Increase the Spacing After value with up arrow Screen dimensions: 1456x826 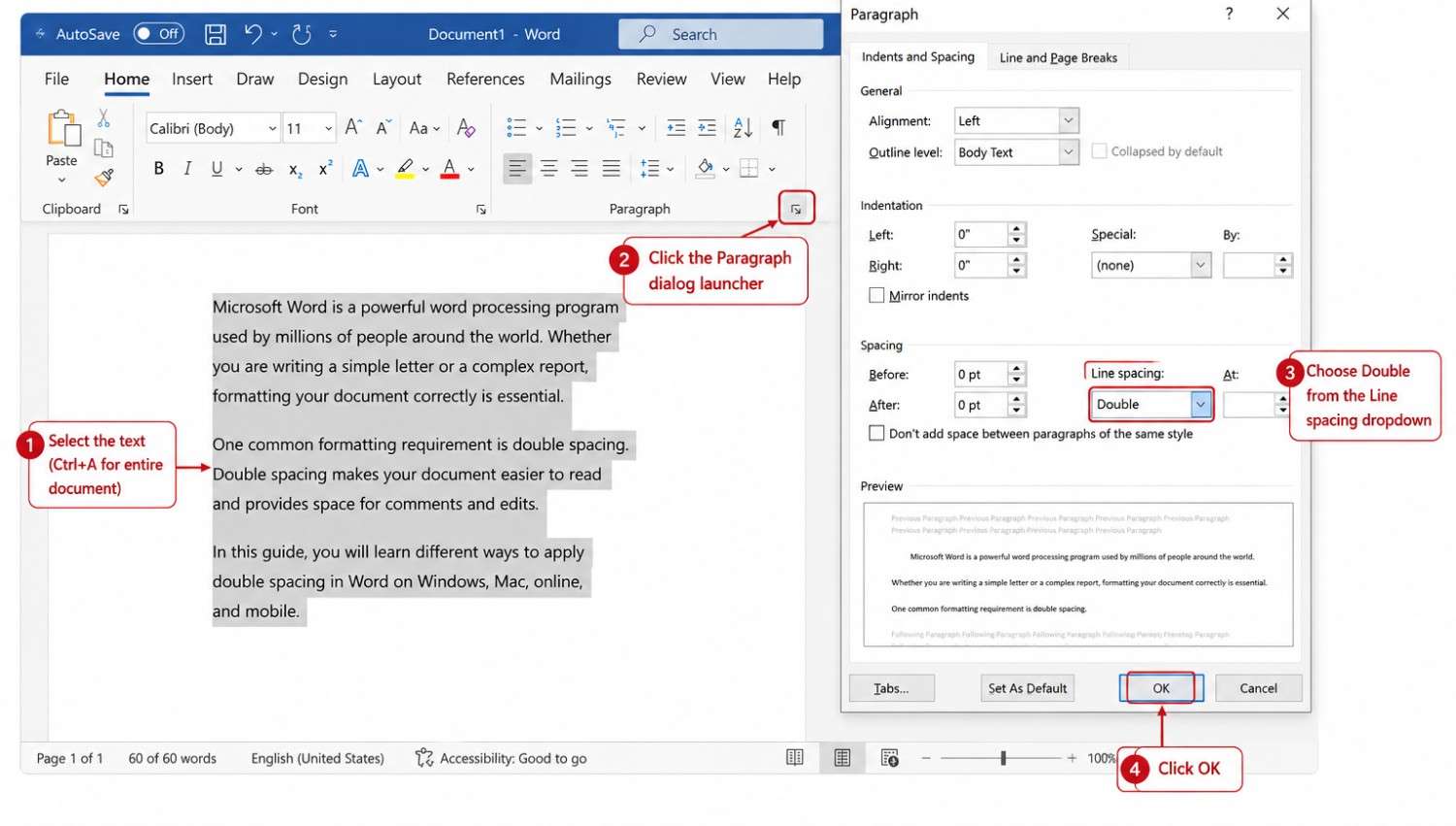(x=1016, y=399)
